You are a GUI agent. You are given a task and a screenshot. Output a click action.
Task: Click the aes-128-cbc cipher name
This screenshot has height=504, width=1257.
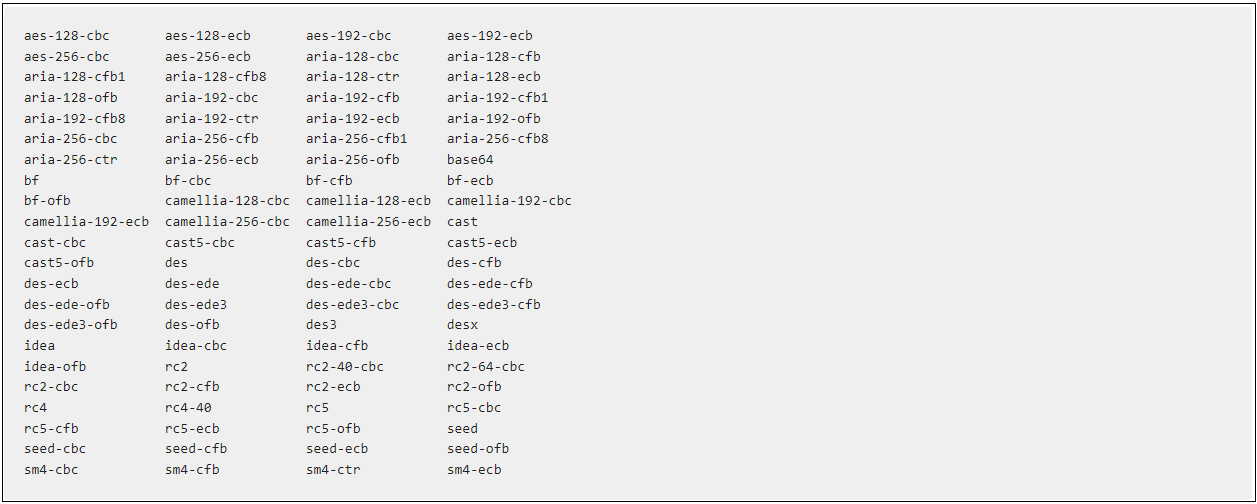click(67, 36)
